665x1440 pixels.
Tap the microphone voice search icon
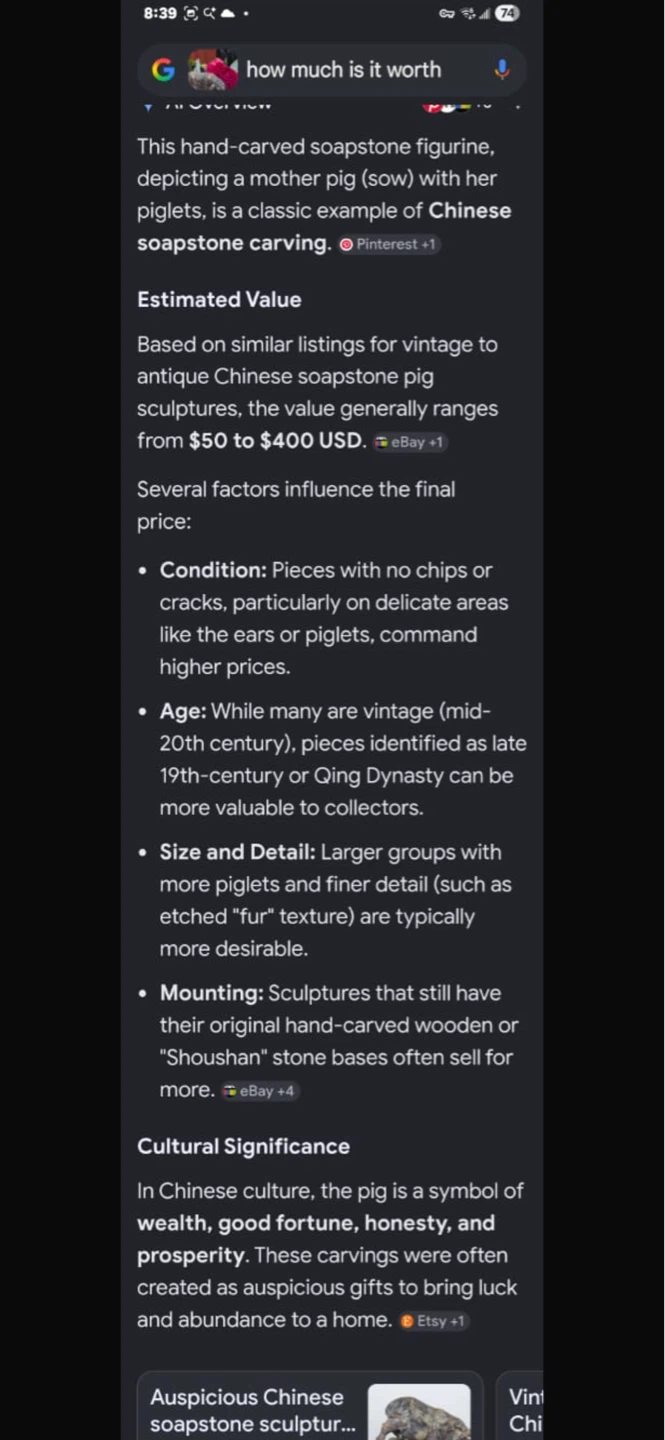point(502,70)
